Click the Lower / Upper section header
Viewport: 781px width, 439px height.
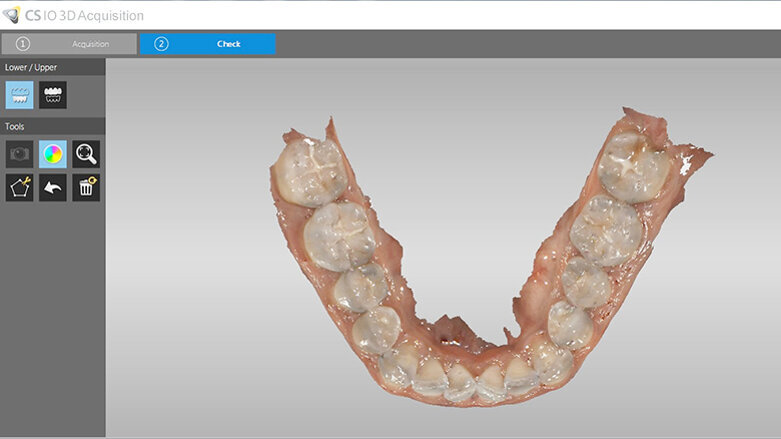point(31,67)
